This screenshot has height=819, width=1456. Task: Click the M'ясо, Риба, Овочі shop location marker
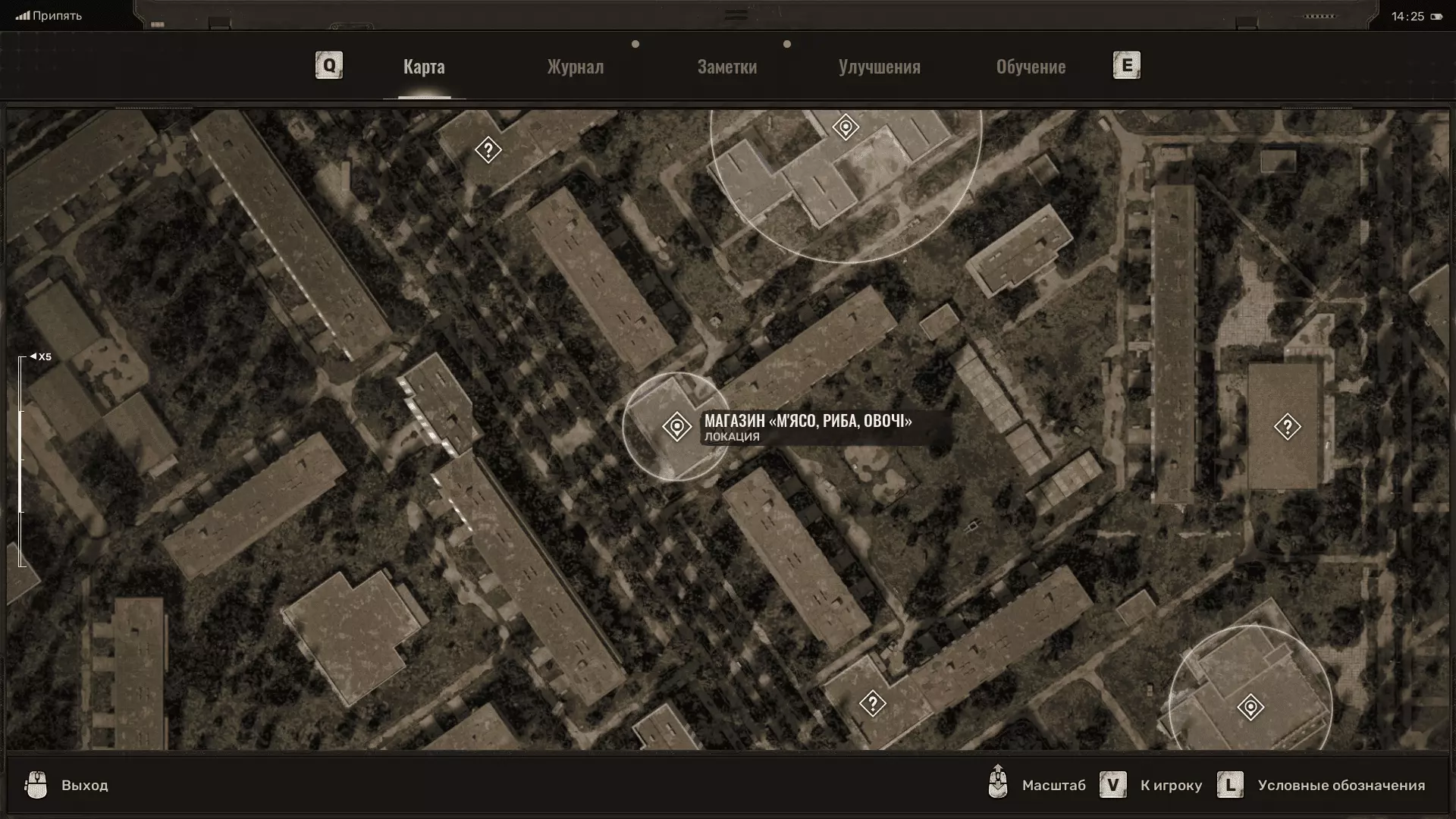[x=676, y=427]
